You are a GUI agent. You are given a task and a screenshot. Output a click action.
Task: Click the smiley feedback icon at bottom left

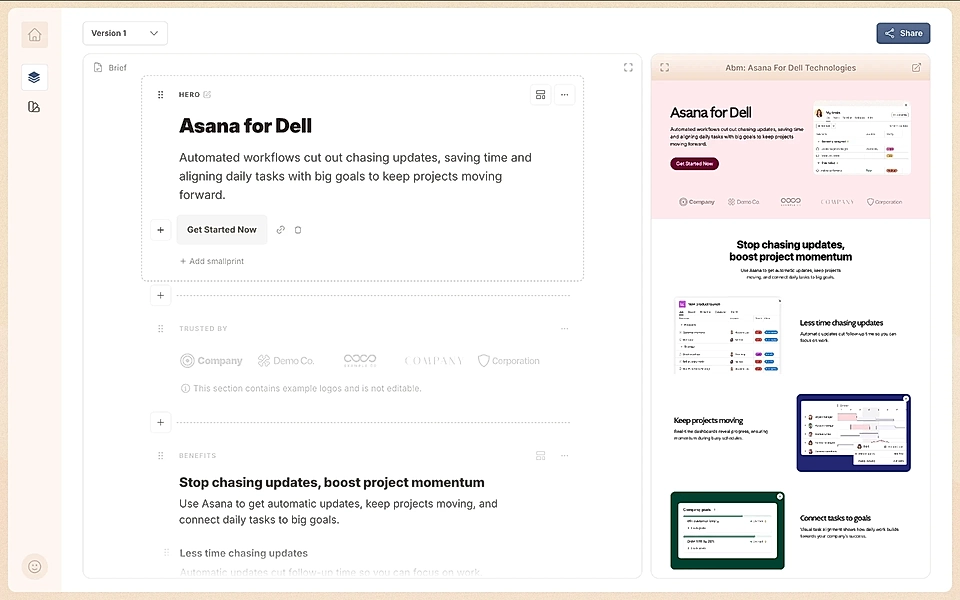click(x=34, y=566)
